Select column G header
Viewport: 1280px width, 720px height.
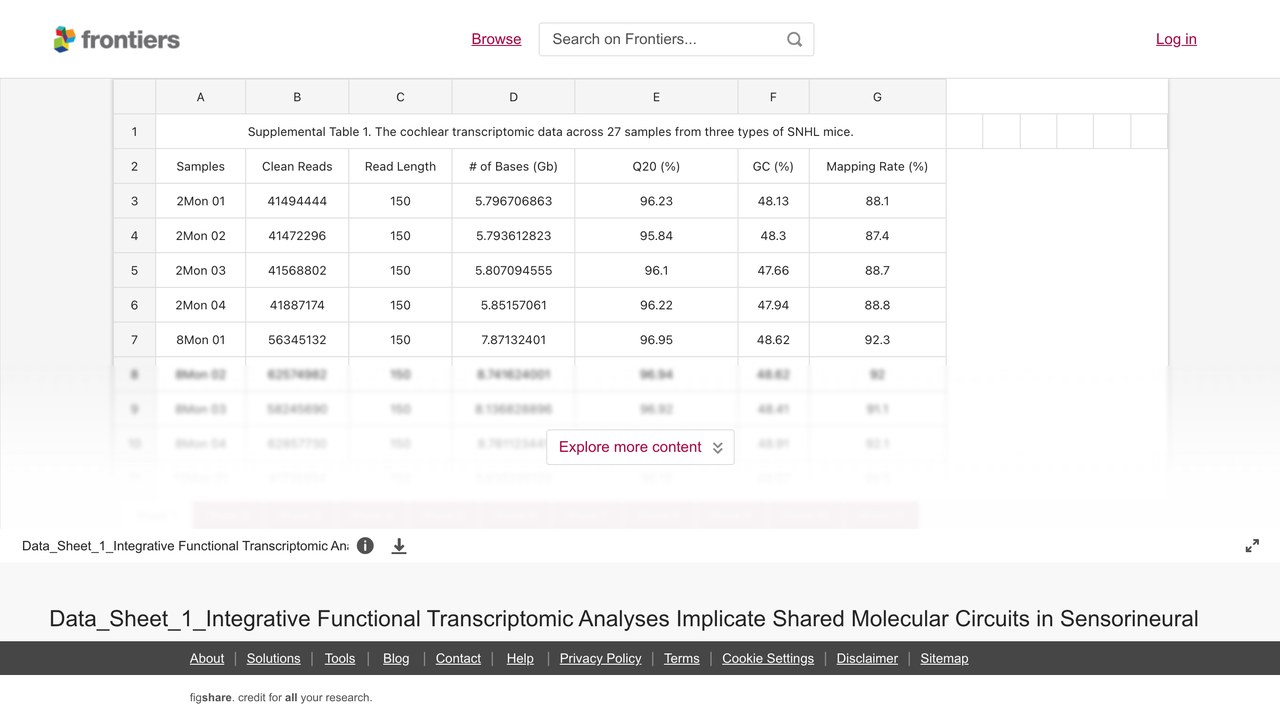[877, 97]
